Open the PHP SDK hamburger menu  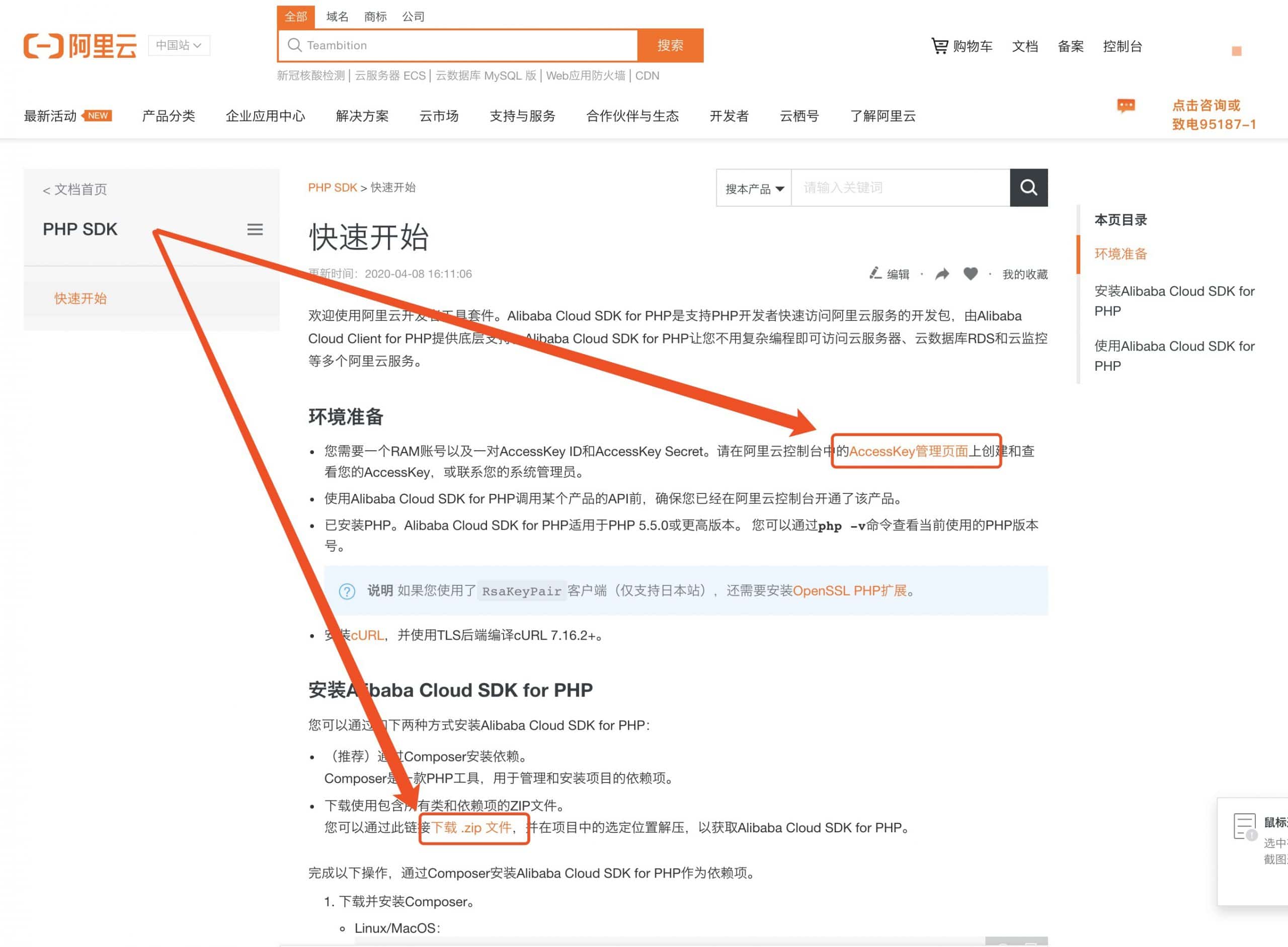[x=255, y=229]
